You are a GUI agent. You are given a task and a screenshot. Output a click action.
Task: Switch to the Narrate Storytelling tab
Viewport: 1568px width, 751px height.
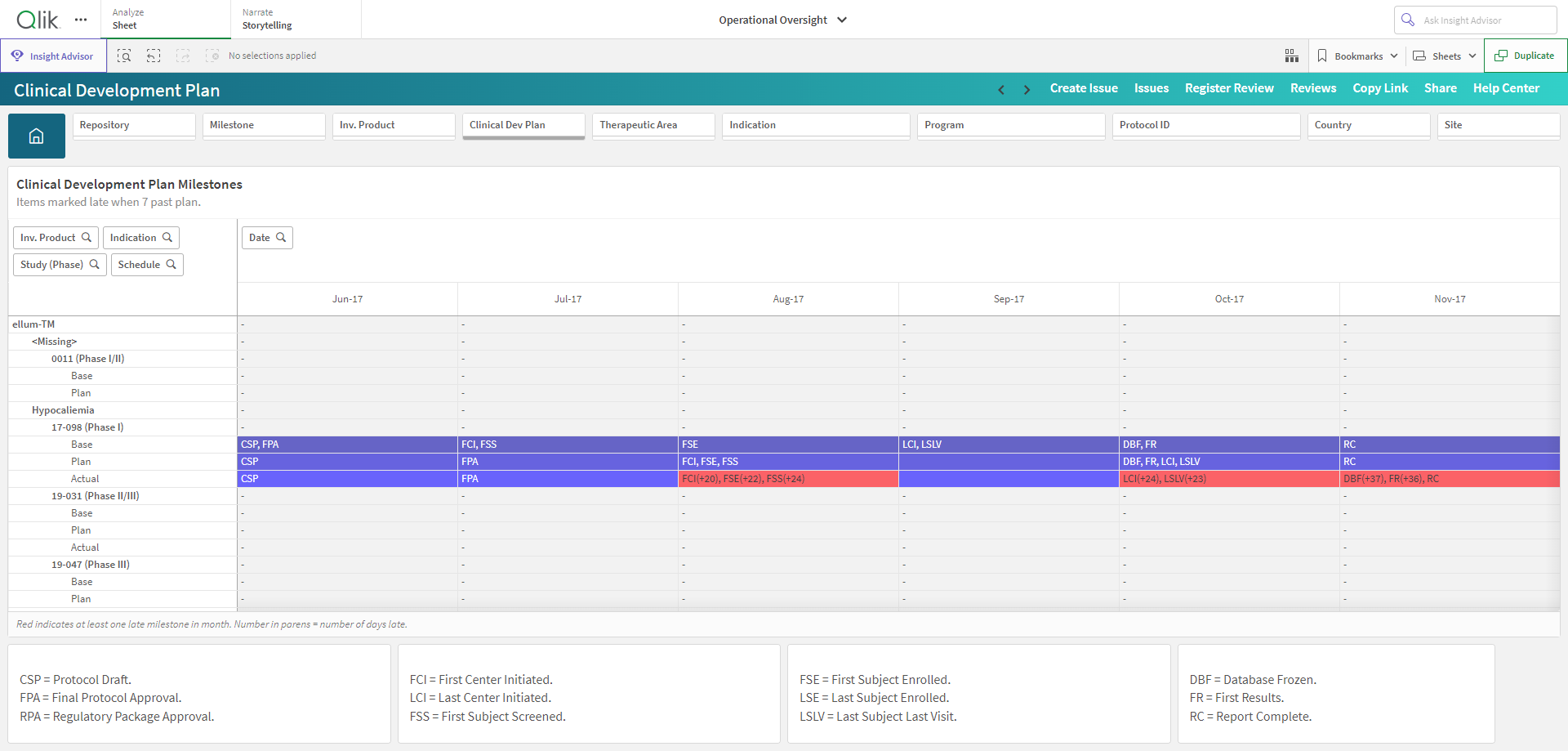[296, 20]
